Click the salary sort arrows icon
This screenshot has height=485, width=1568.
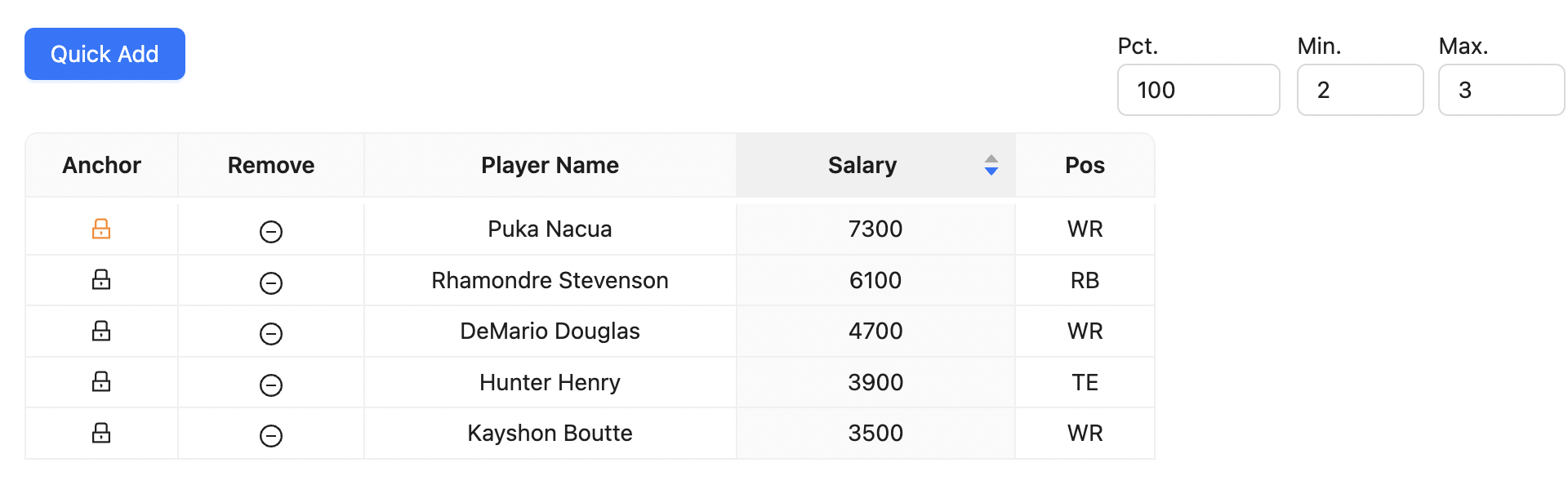pyautogui.click(x=991, y=165)
